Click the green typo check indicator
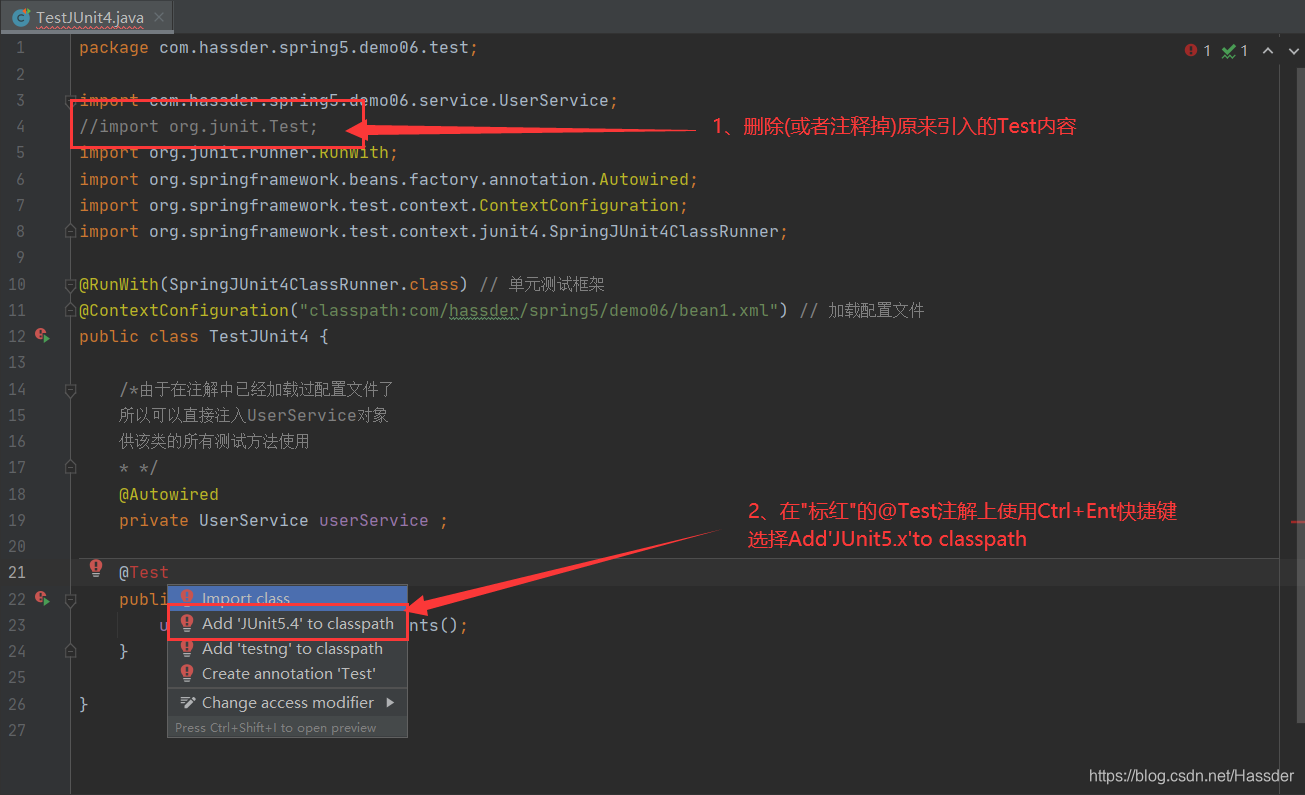1305x795 pixels. (x=1235, y=51)
